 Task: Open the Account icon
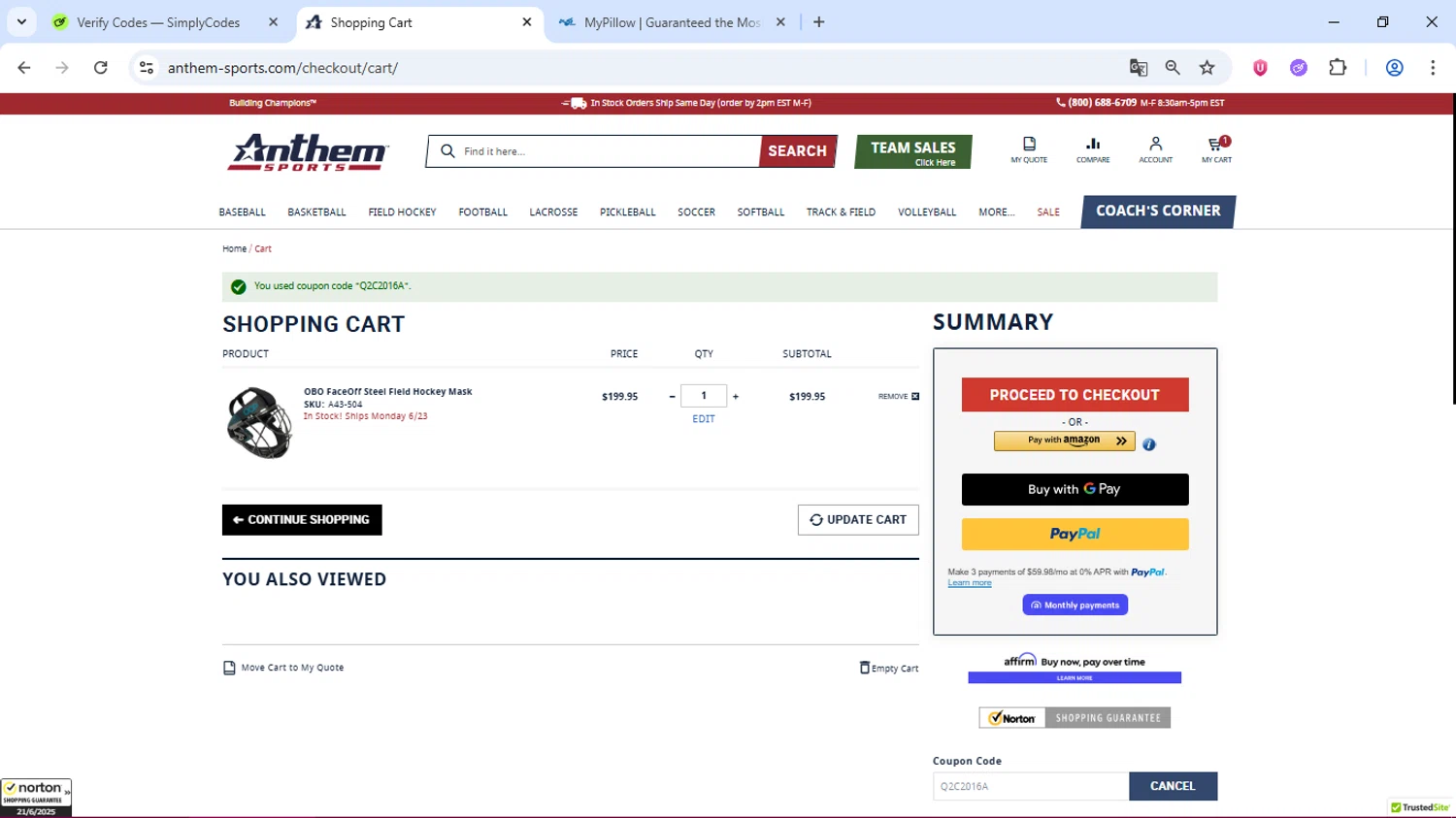coord(1155,149)
